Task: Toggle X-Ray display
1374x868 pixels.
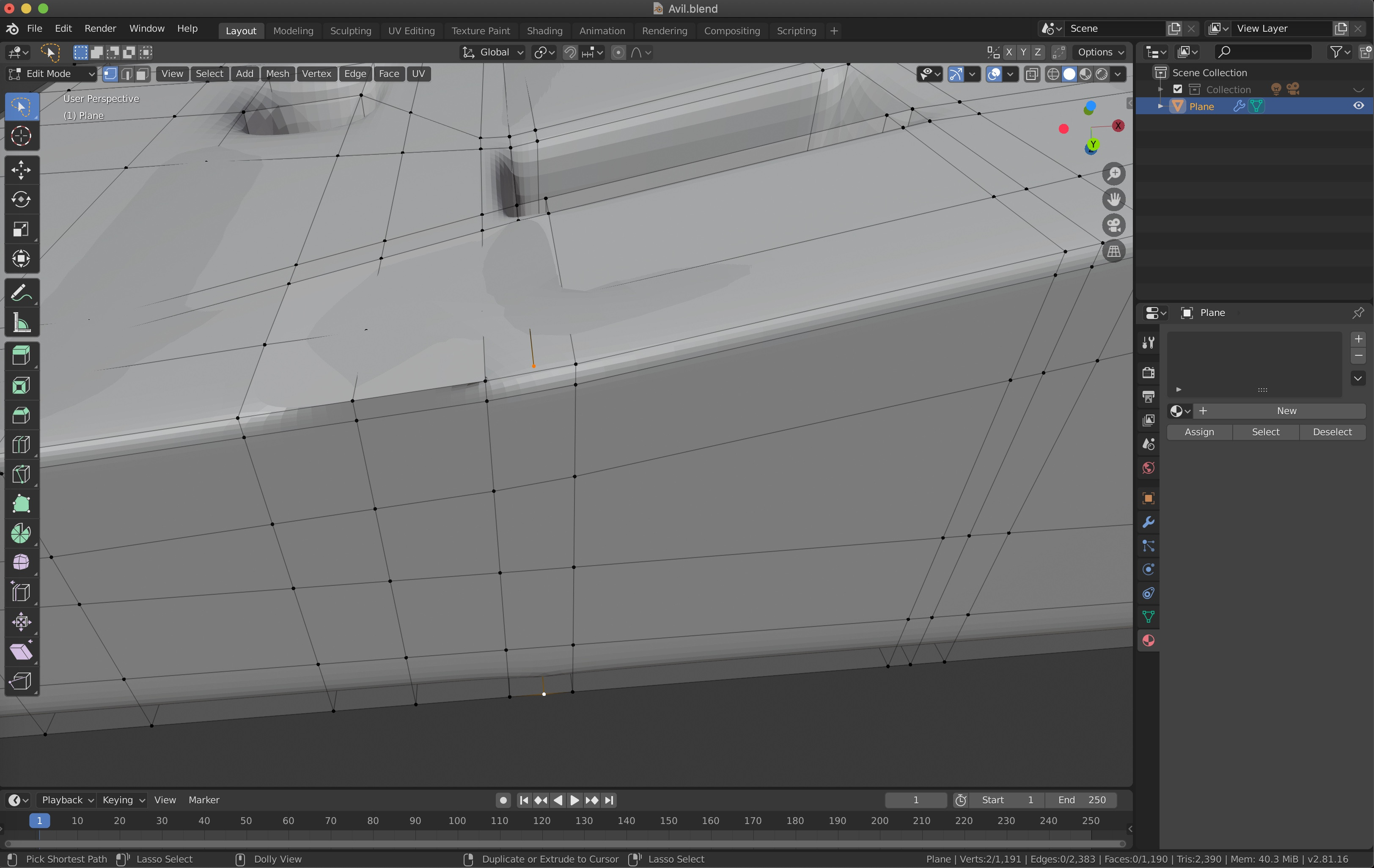Action: coord(1032,74)
